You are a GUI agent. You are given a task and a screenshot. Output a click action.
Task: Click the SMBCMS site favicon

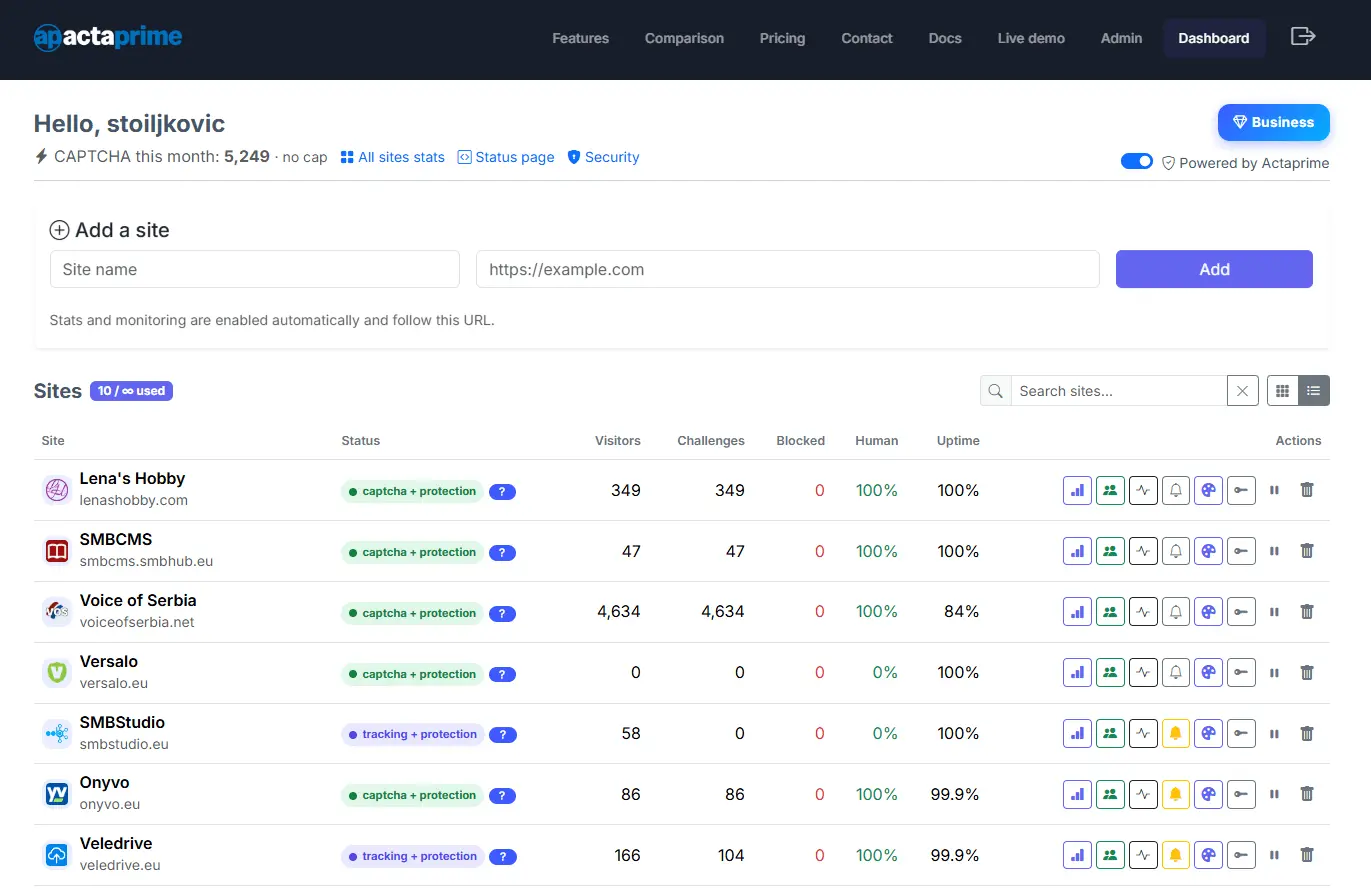tap(57, 551)
